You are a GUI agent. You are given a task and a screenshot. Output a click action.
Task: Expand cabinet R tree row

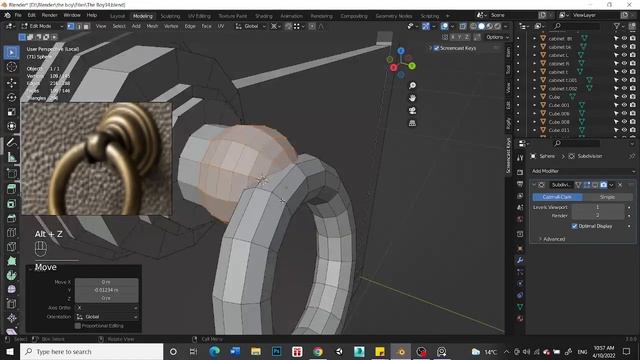(534, 63)
